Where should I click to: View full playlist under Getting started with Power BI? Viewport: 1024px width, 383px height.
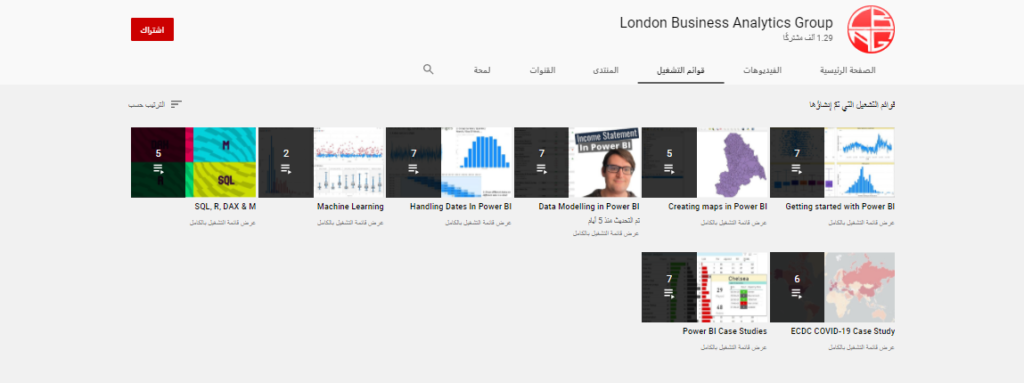point(862,223)
